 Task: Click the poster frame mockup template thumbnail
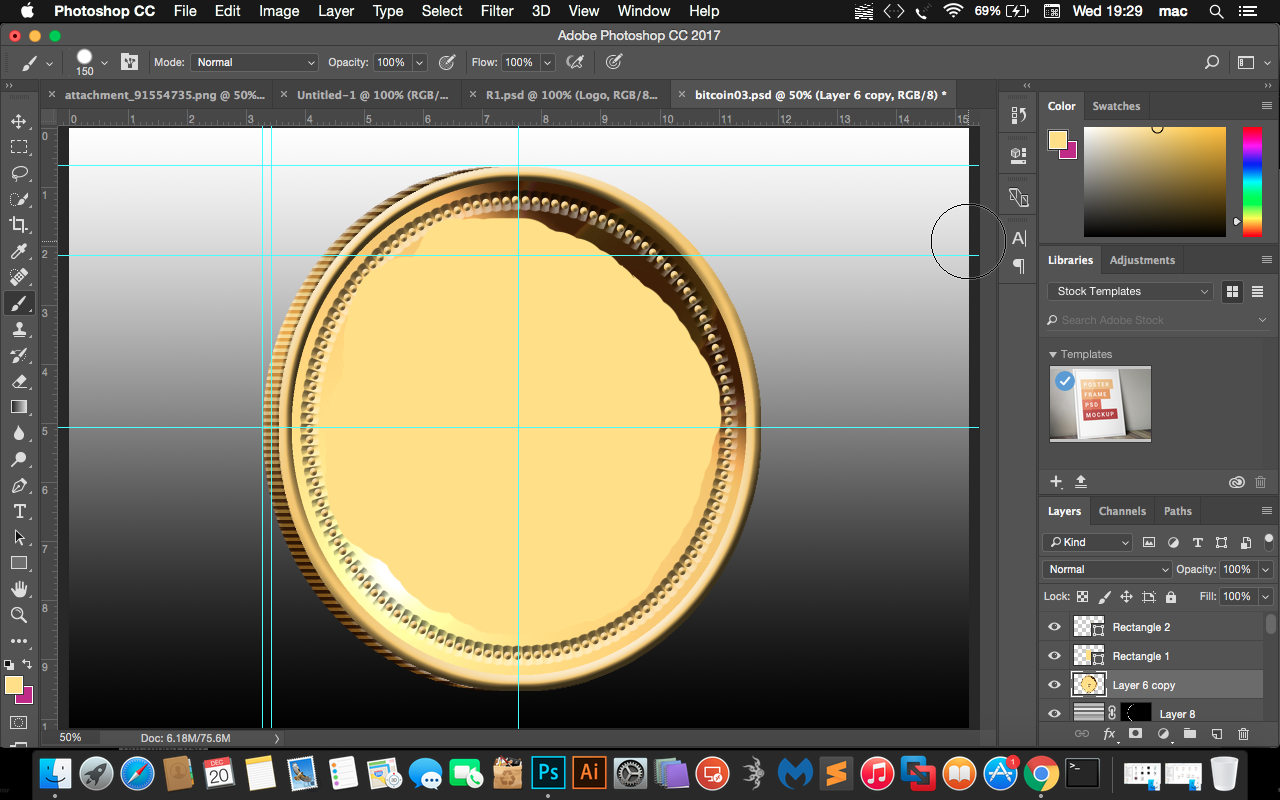(1100, 403)
